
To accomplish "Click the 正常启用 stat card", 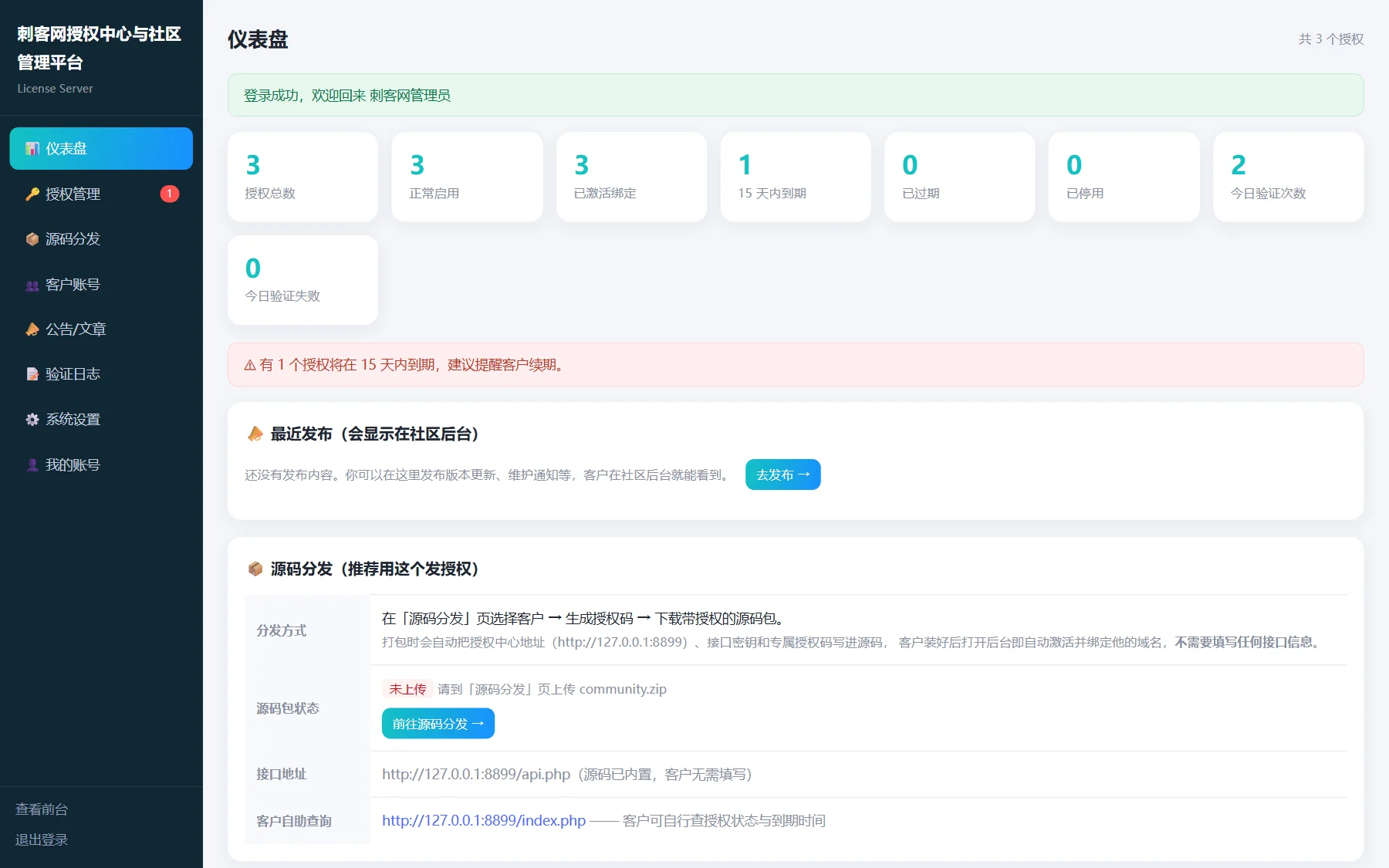I will click(467, 177).
